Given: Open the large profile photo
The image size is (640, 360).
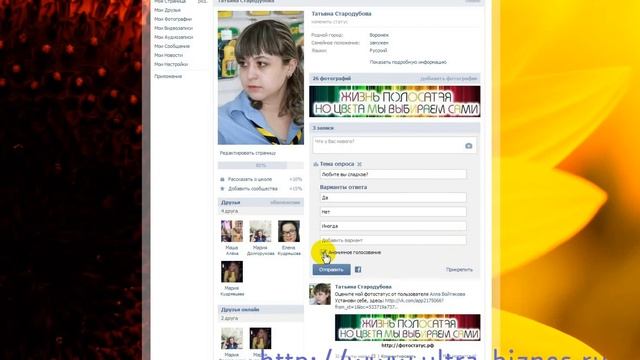Looking at the screenshot, I should pos(261,78).
